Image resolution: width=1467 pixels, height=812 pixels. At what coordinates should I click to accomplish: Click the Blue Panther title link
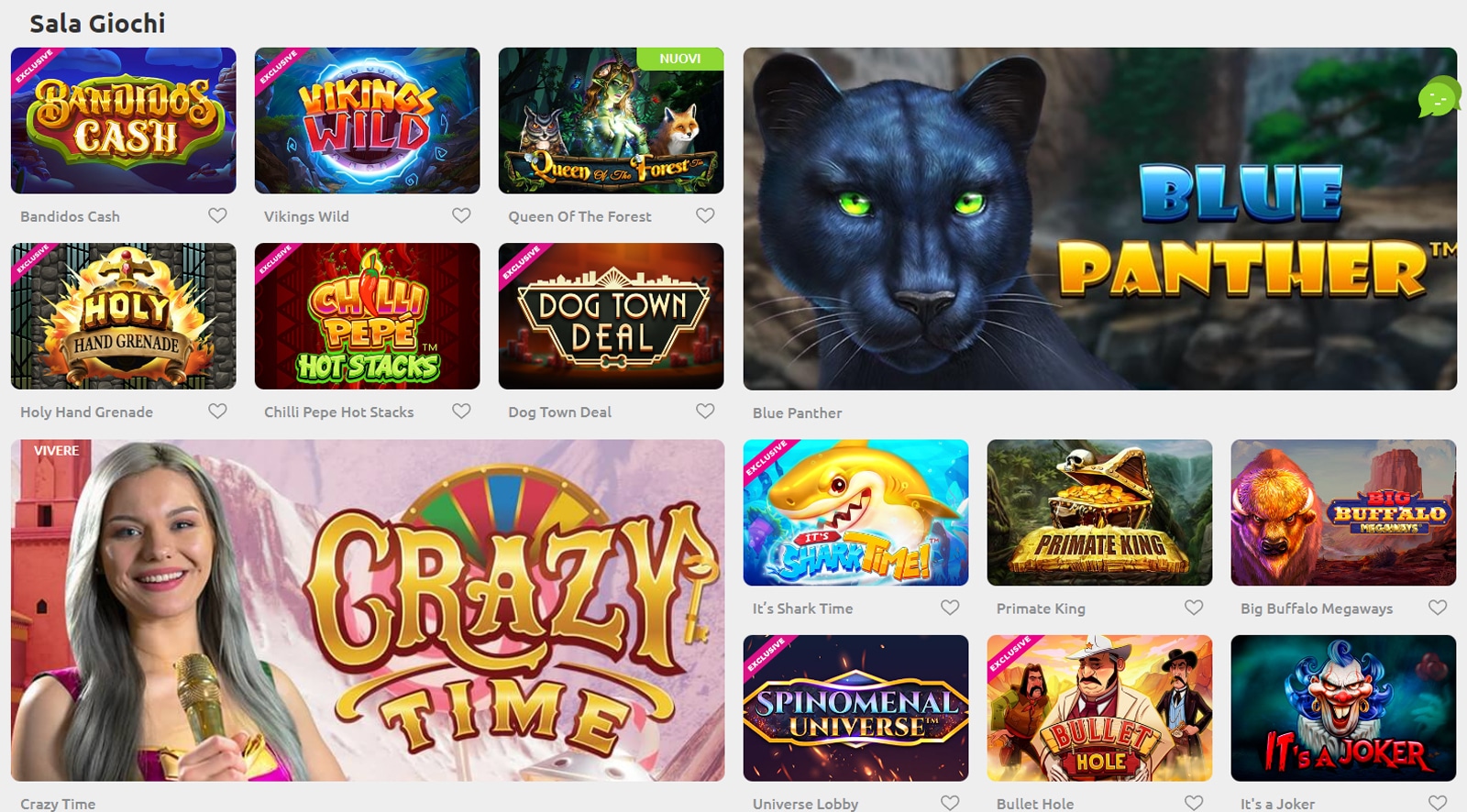pyautogui.click(x=797, y=413)
